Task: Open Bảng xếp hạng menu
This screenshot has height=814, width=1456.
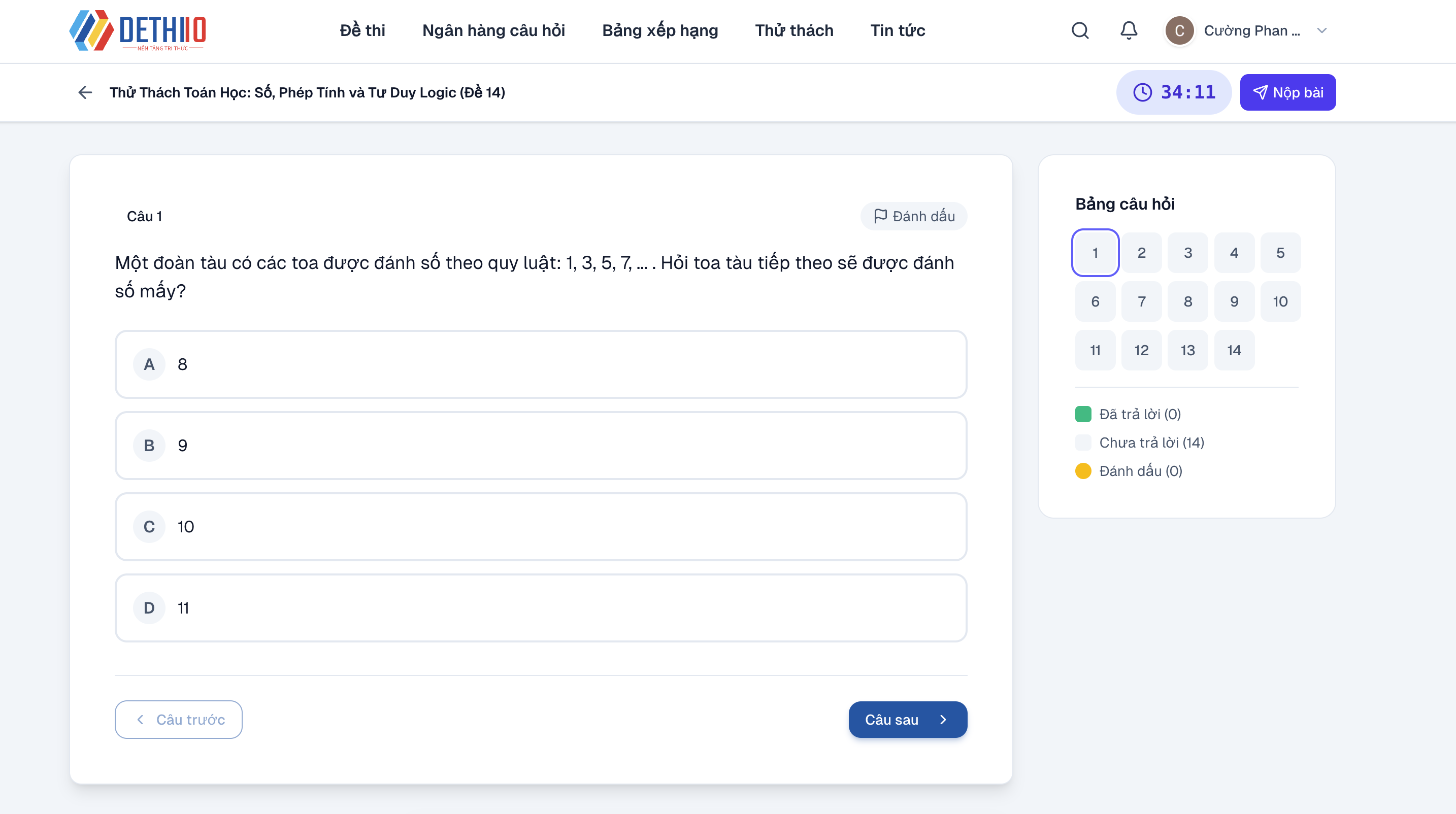Action: tap(659, 30)
